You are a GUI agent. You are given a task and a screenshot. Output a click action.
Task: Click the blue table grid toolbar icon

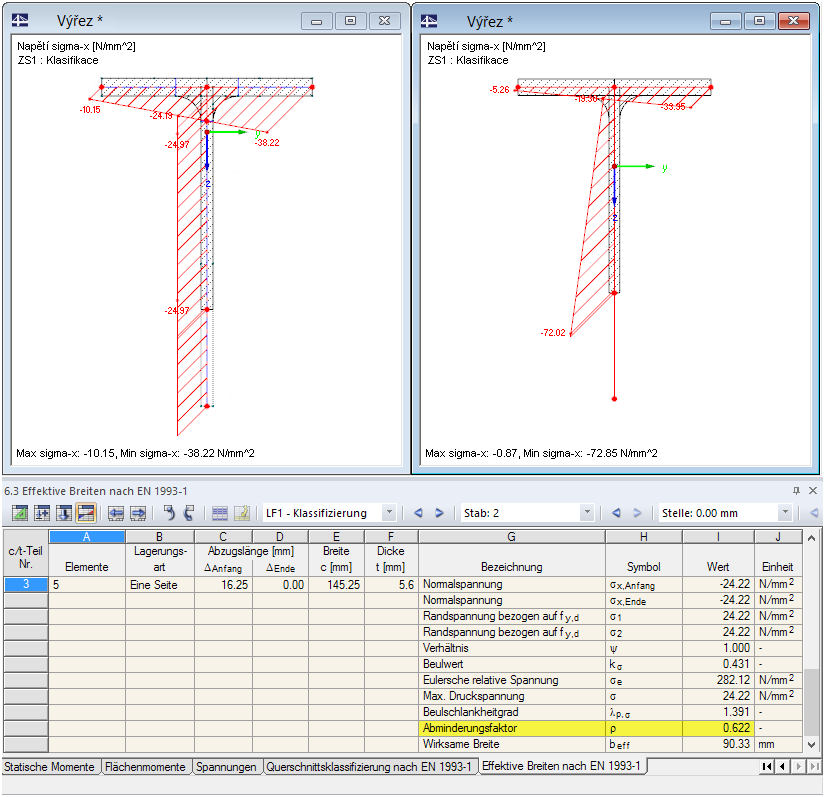220,513
